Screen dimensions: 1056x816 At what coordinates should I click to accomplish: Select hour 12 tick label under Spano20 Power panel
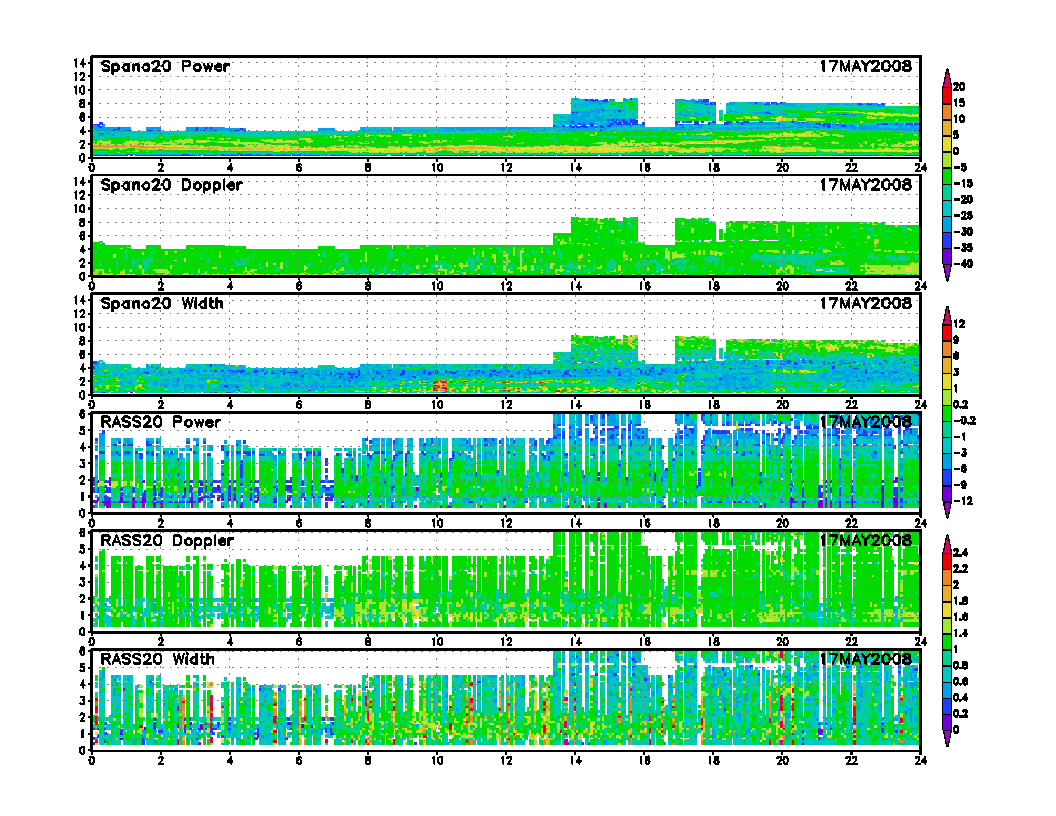506,168
